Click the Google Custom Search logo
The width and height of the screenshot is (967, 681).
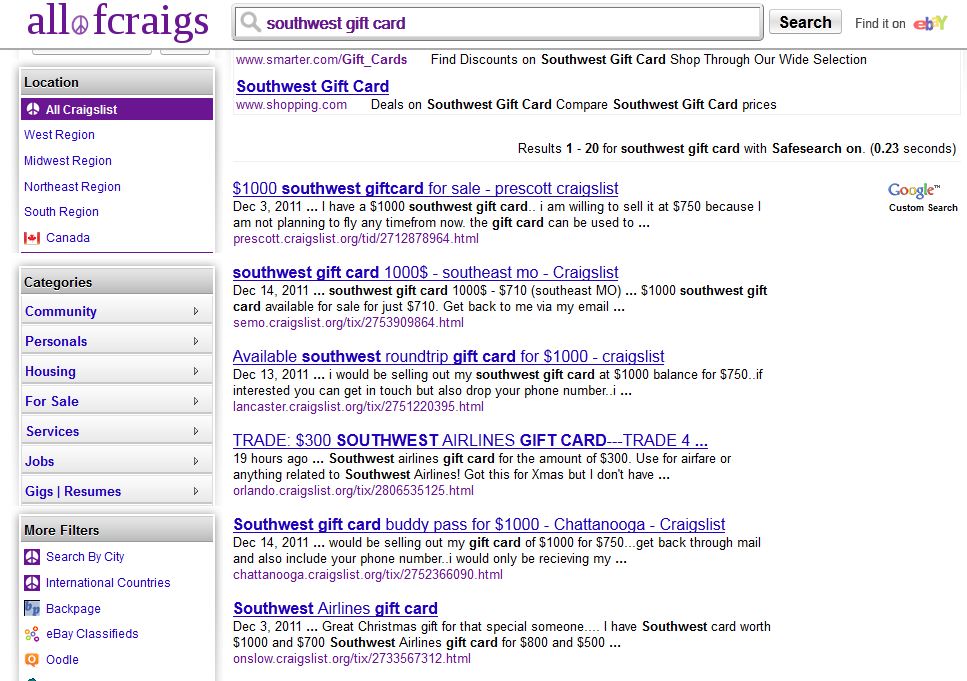[923, 197]
